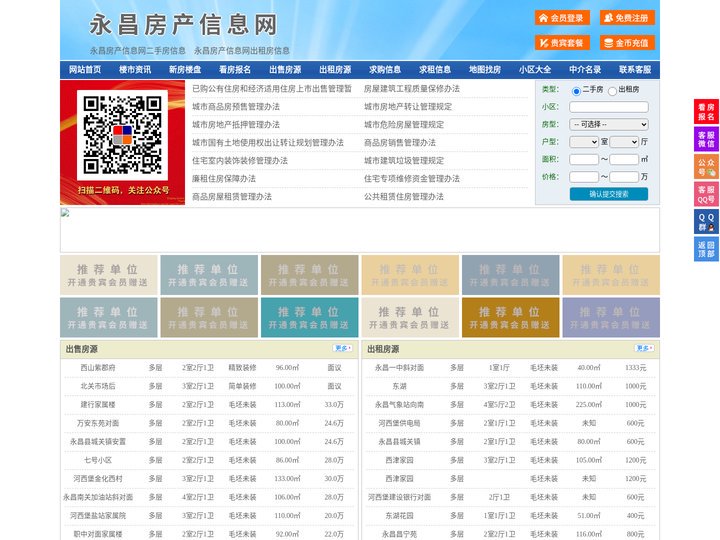Click the 看房报名 side floating icon
Viewport: 720px width, 540px height.
tap(706, 112)
